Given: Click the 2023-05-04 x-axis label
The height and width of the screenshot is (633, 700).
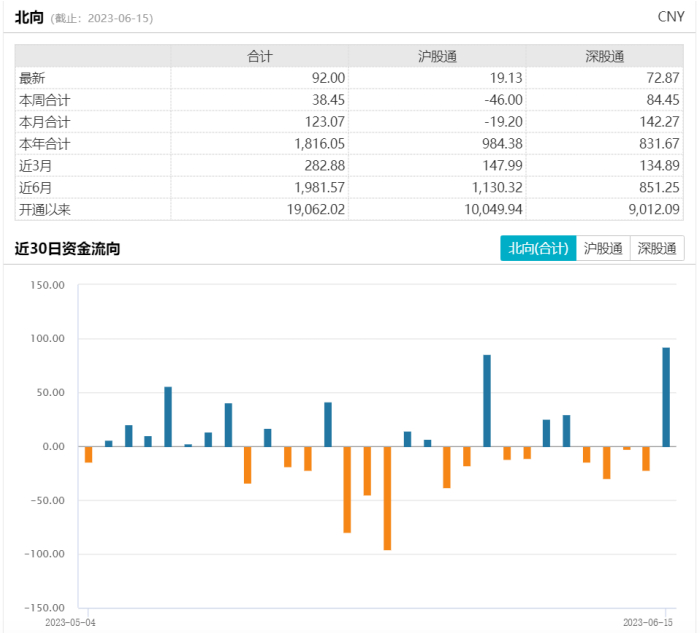Looking at the screenshot, I should pos(70,622).
